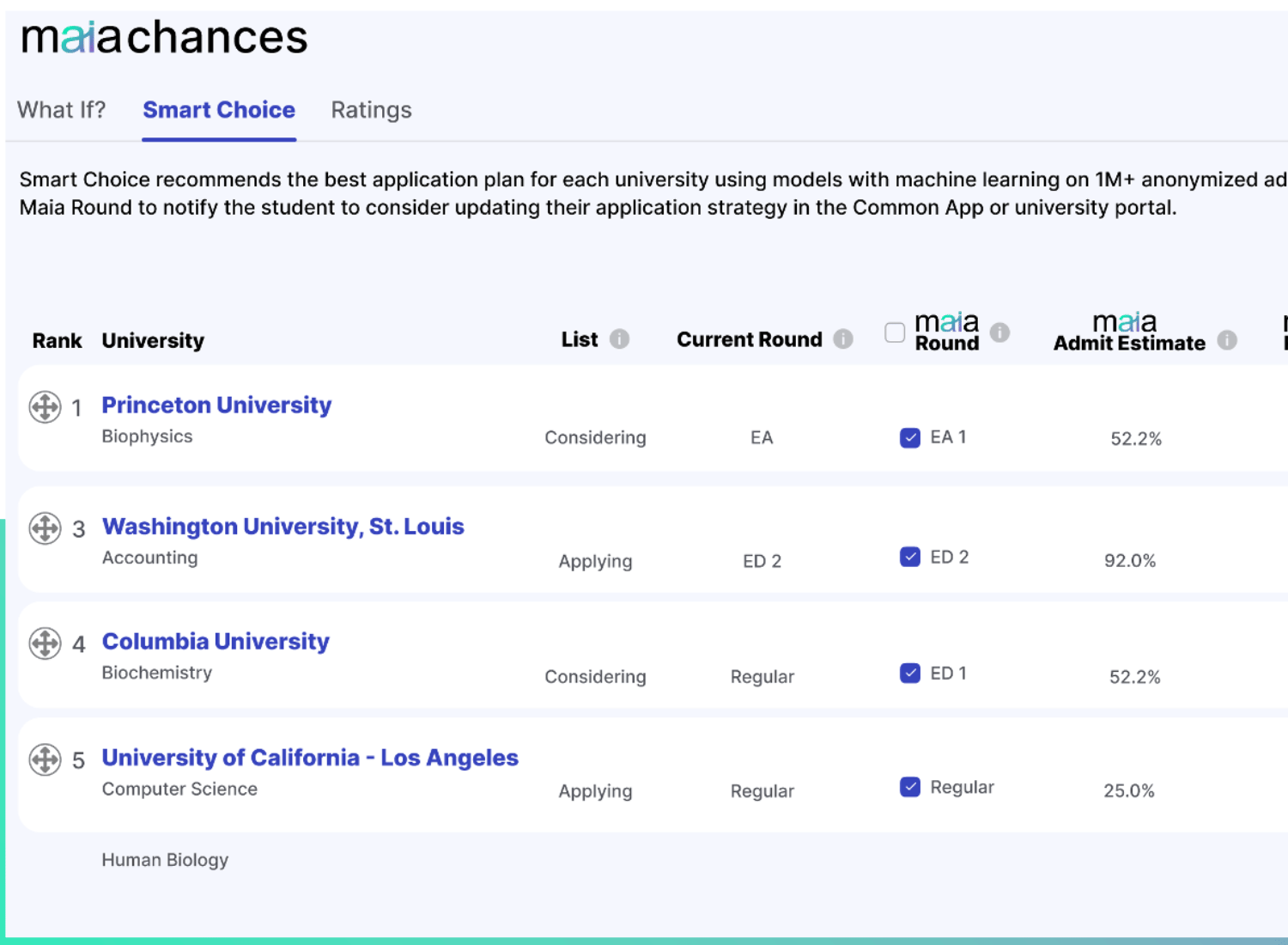The image size is (1288, 945).
Task: Uncheck the ED 2 checkbox for Washington University
Action: pyautogui.click(x=910, y=557)
